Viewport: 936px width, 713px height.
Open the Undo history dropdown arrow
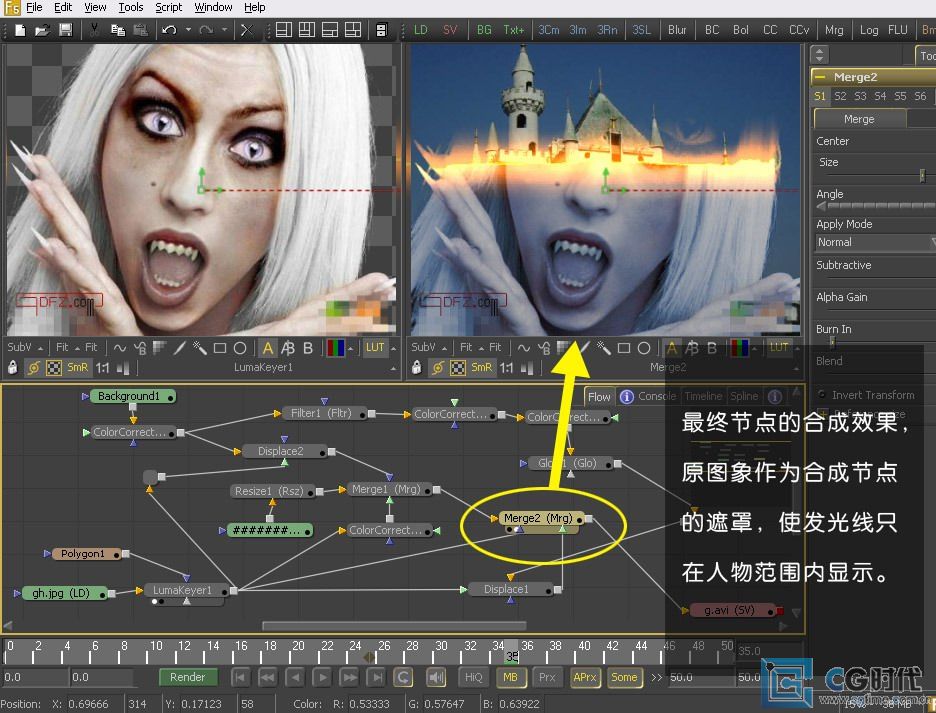[x=188, y=30]
